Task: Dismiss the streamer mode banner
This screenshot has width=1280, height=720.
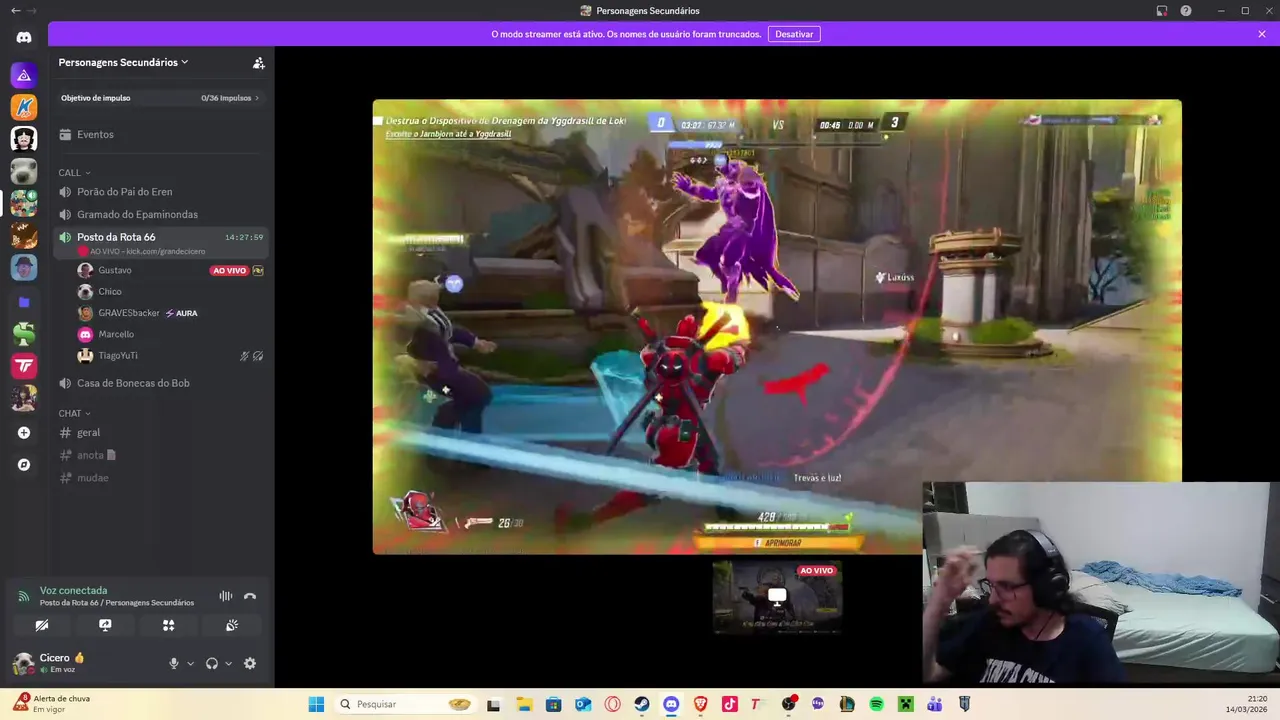Action: coord(1262,34)
